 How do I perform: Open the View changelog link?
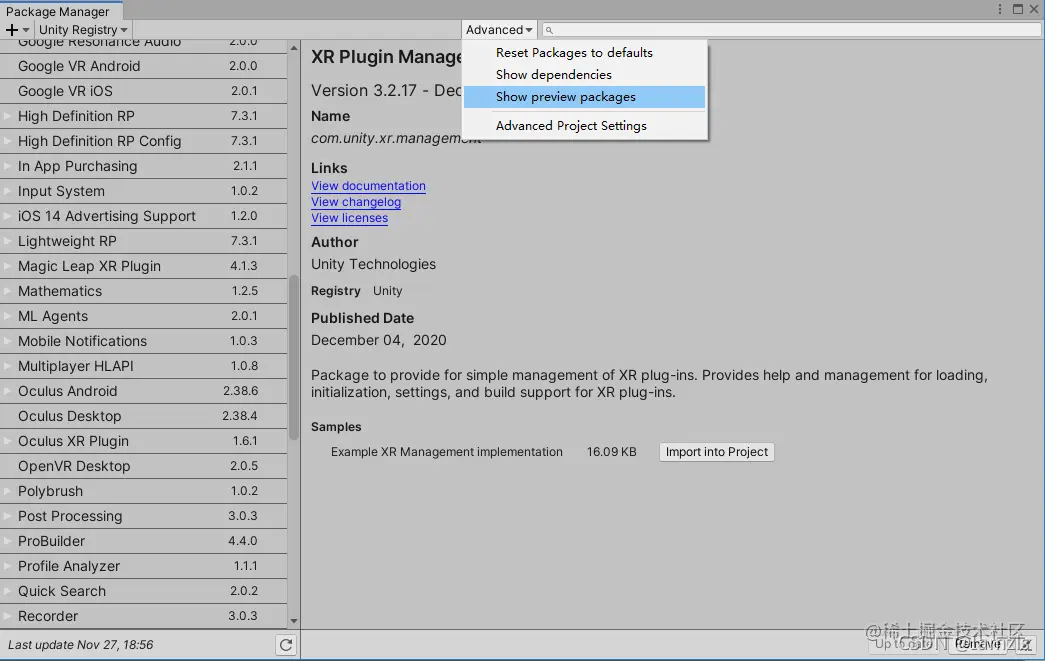point(356,202)
